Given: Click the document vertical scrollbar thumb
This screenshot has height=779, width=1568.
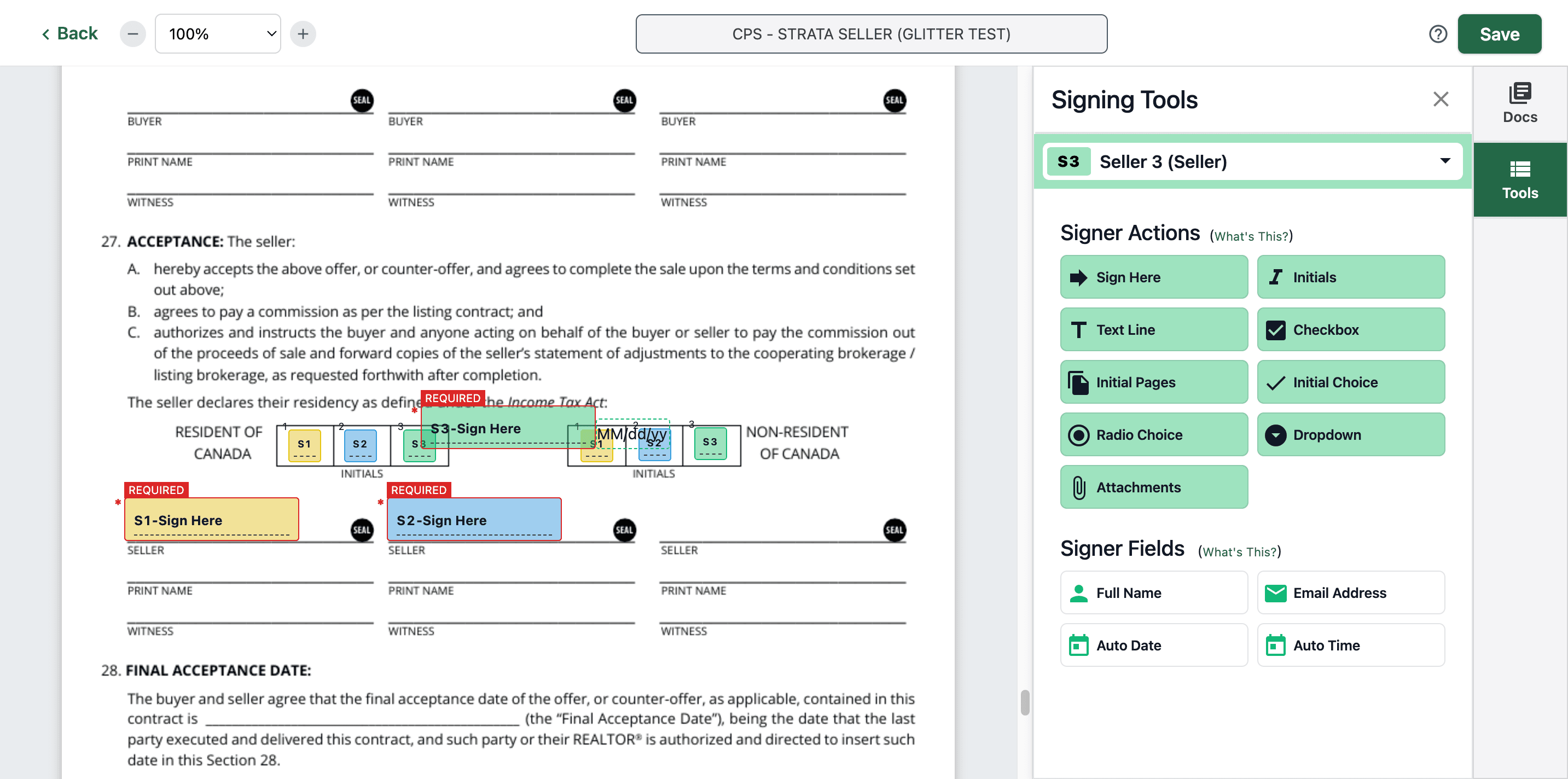Looking at the screenshot, I should (1024, 702).
